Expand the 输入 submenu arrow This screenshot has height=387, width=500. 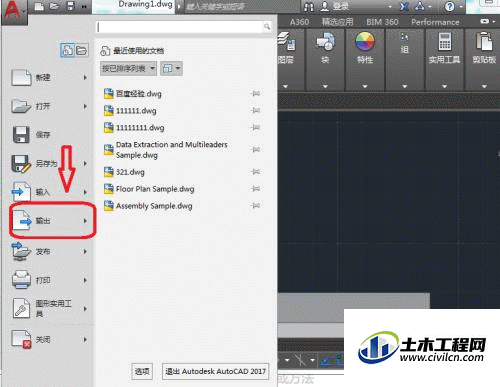[85, 192]
